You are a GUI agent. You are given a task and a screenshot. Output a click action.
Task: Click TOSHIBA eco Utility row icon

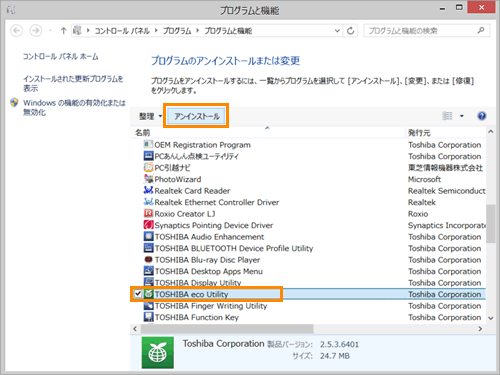tap(148, 294)
